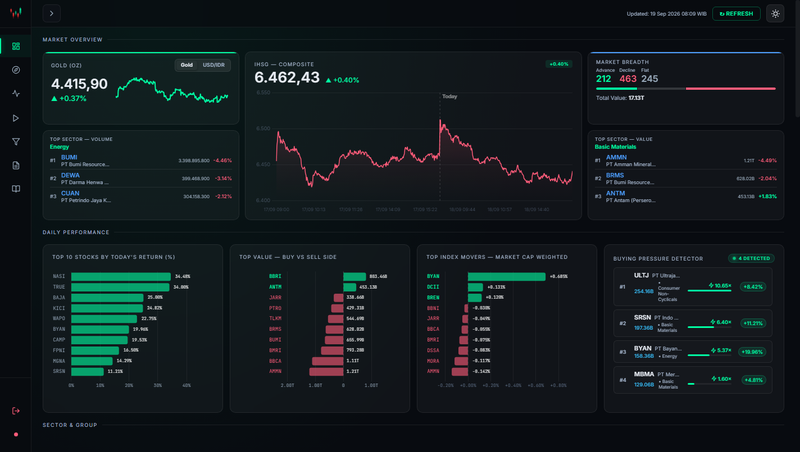Screen dimensions: 800x452
Task: Refresh the market data
Action: click(736, 14)
